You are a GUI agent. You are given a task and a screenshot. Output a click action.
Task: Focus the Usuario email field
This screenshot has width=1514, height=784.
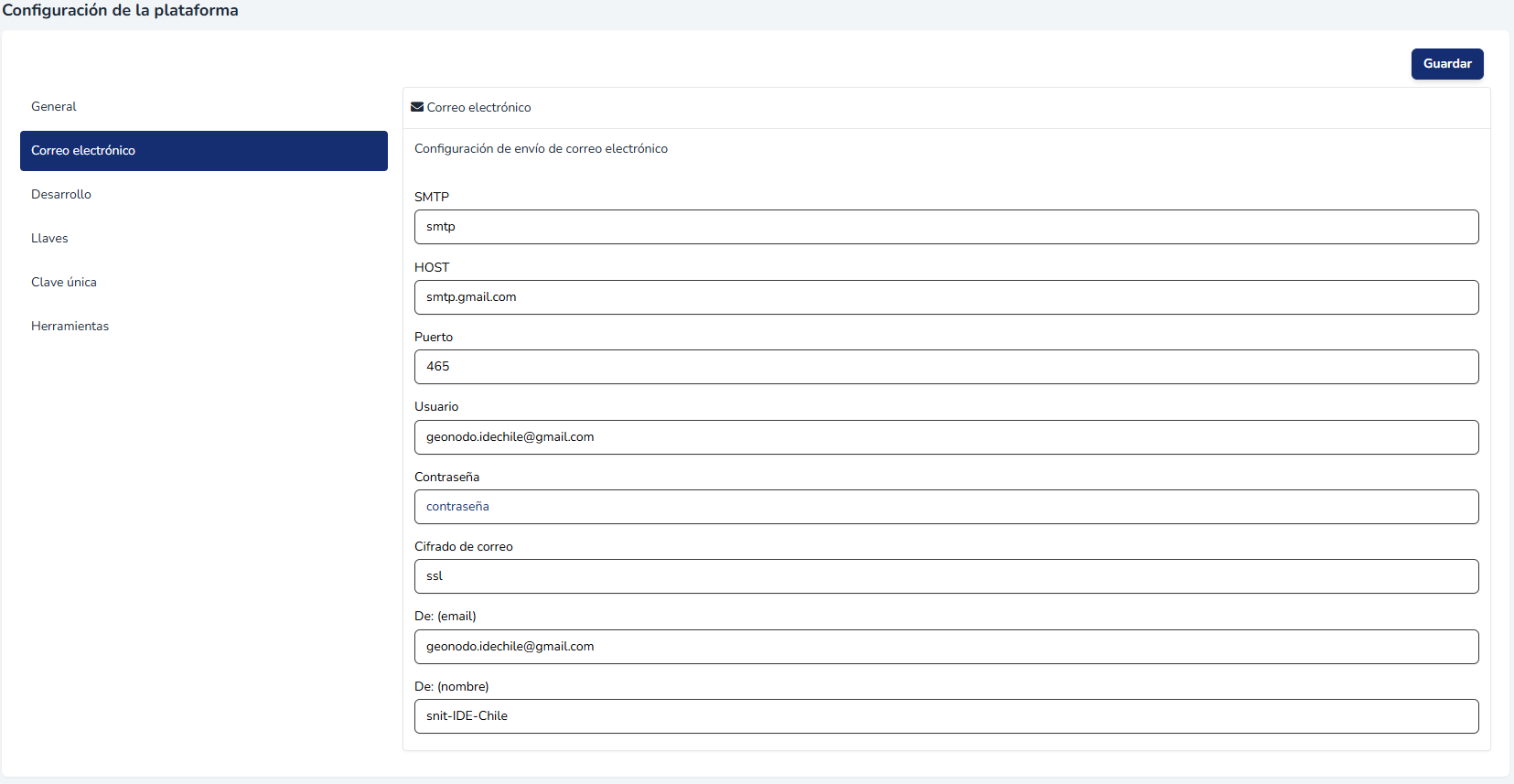947,437
